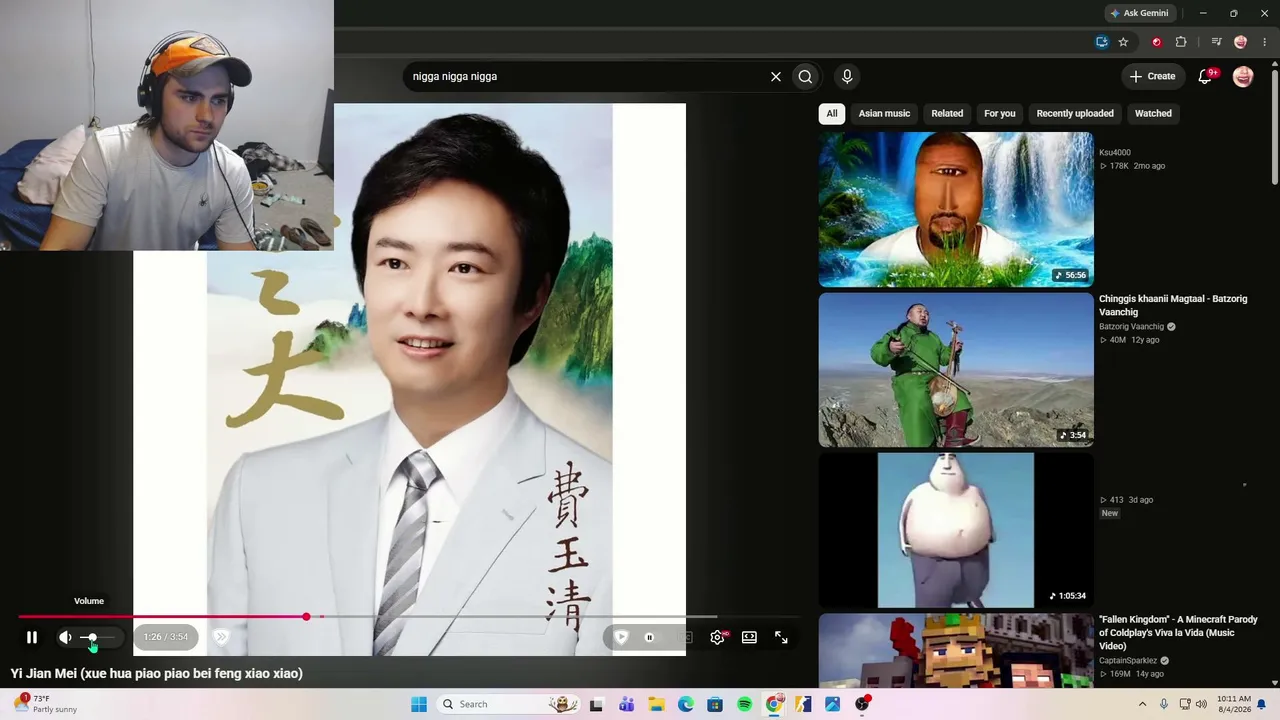Clear the search box with the X
The height and width of the screenshot is (720, 1280).
[x=775, y=76]
